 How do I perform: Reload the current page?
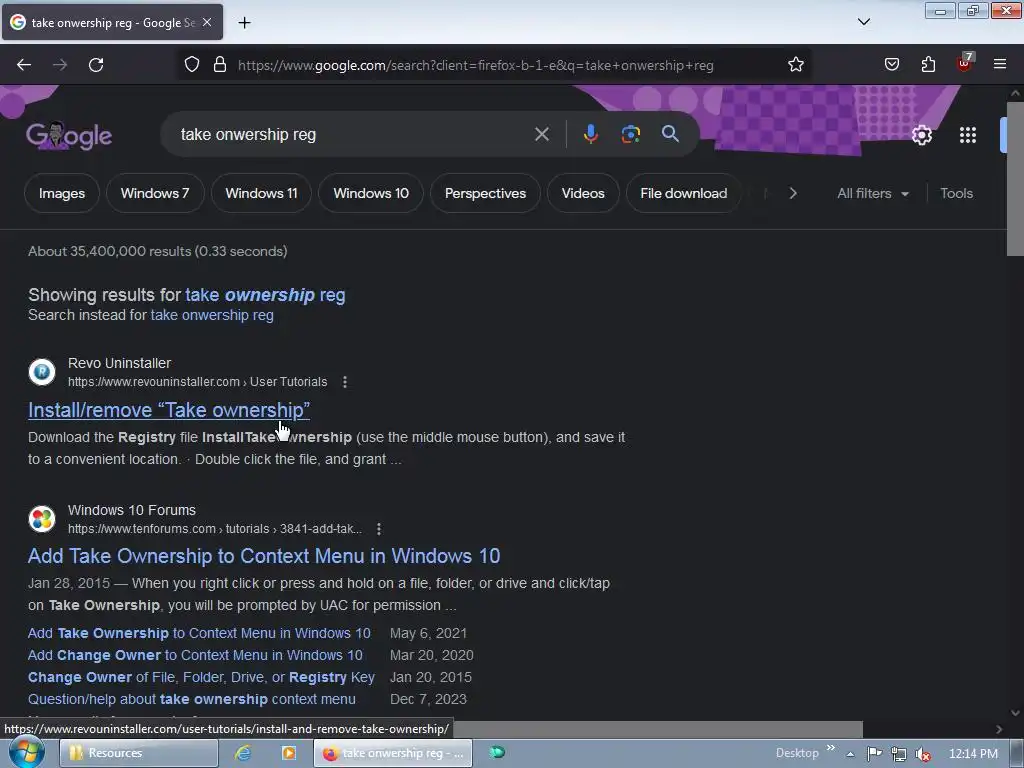click(96, 65)
